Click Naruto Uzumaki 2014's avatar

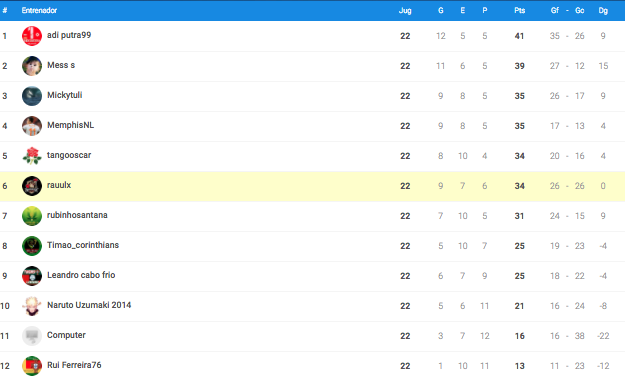[x=32, y=306]
